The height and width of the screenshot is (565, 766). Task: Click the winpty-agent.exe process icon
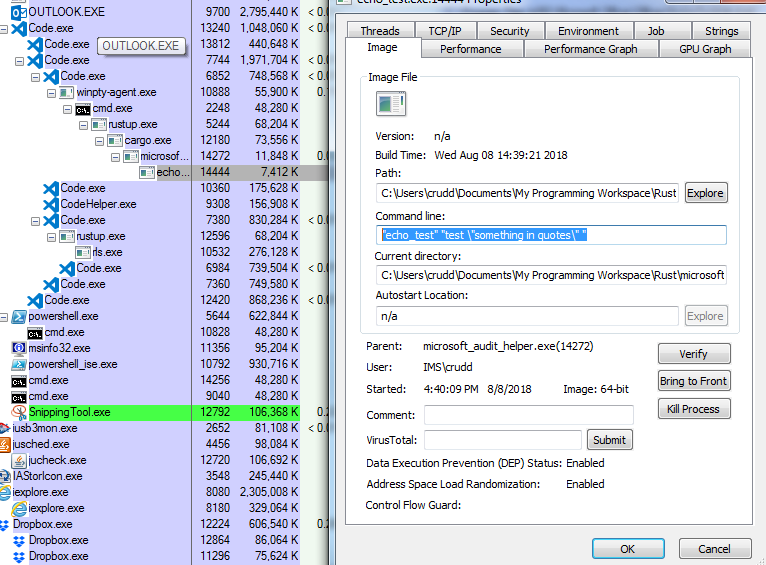[66, 92]
